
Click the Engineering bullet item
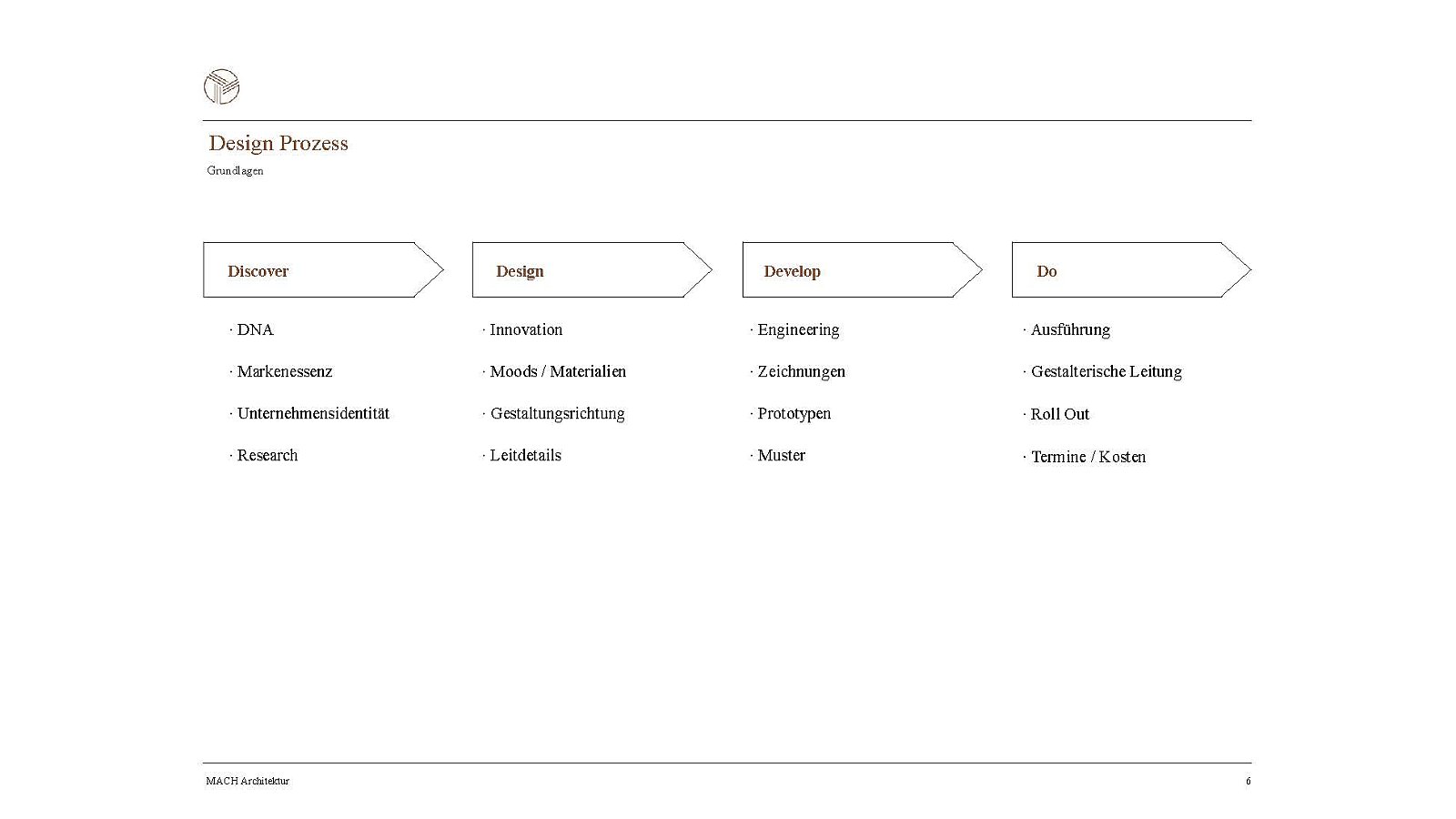(798, 329)
